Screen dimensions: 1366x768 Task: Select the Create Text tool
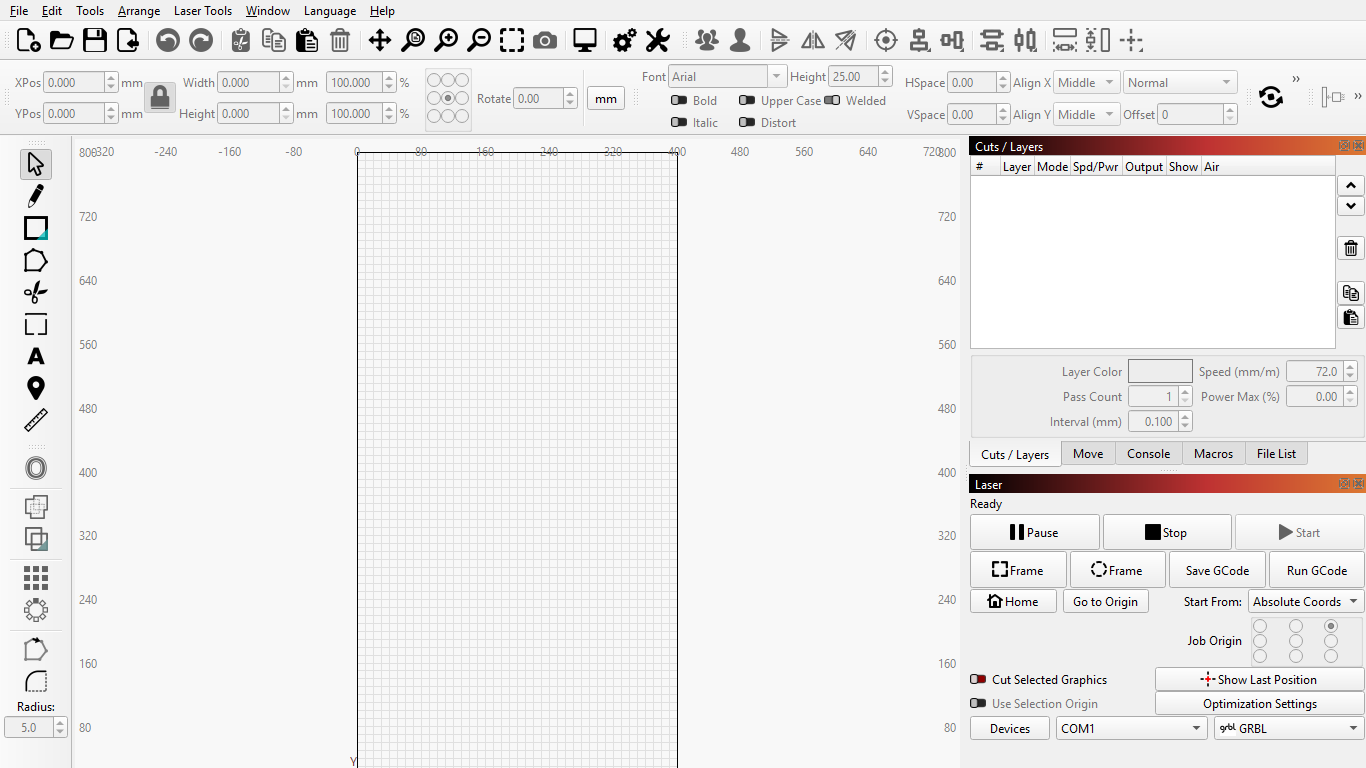36,357
